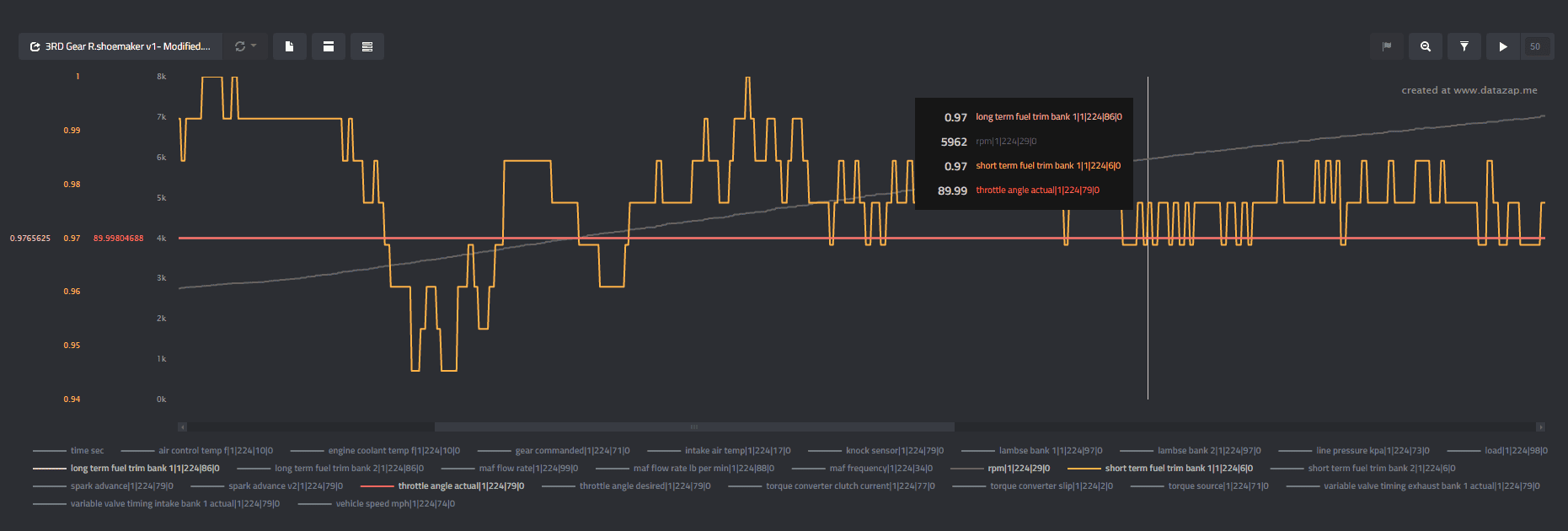This screenshot has width=1568, height=531.
Task: Show the 'torque converter clutch current' series
Action: (x=832, y=486)
